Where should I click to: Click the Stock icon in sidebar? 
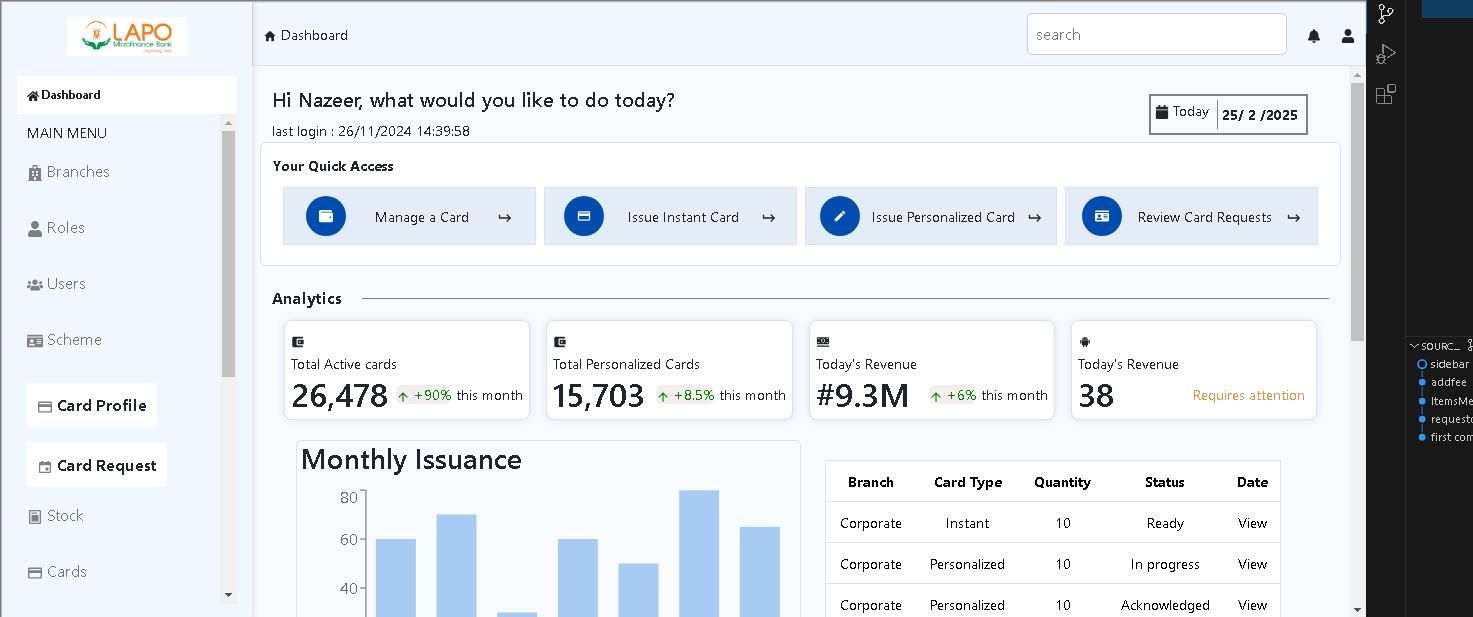tap(35, 517)
